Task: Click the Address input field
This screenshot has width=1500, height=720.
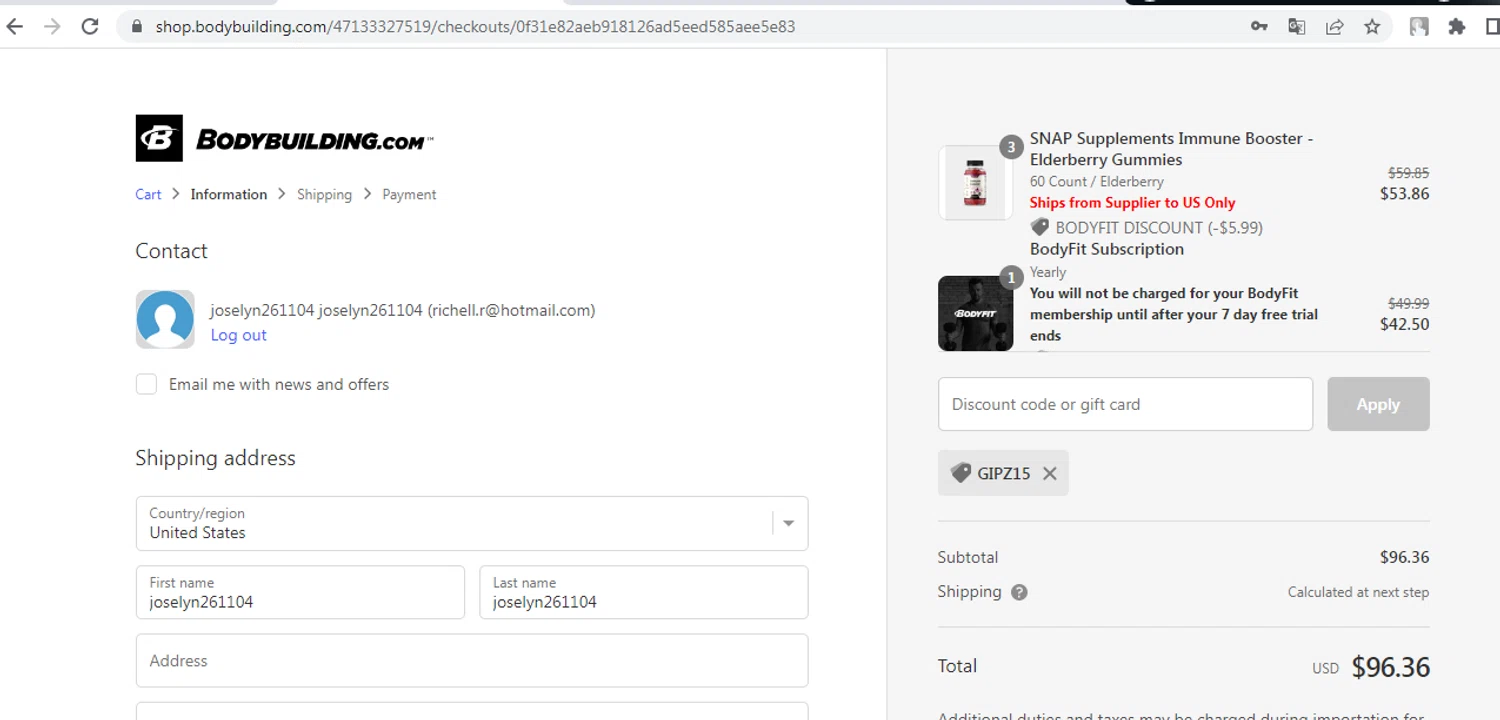Action: (x=472, y=660)
